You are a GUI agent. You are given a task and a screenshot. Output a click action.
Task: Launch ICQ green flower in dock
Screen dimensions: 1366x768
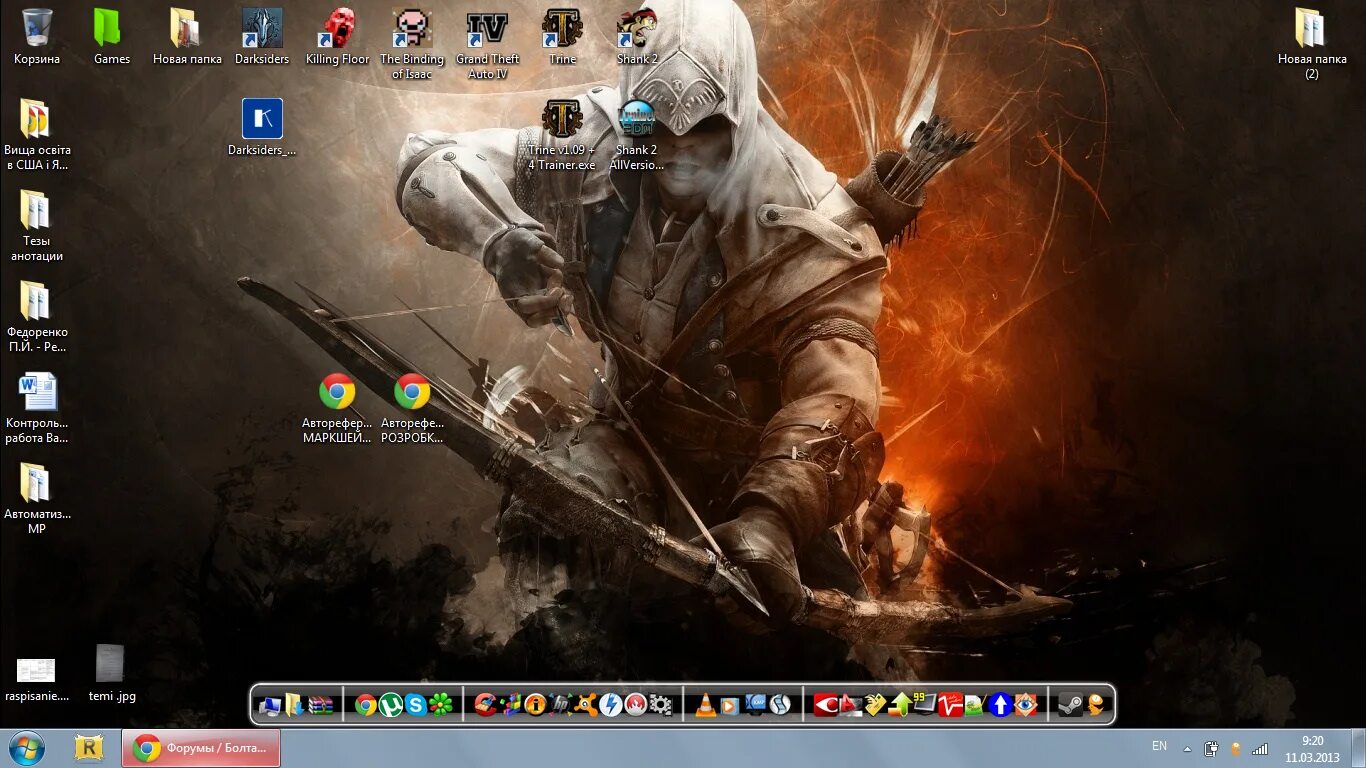point(440,705)
